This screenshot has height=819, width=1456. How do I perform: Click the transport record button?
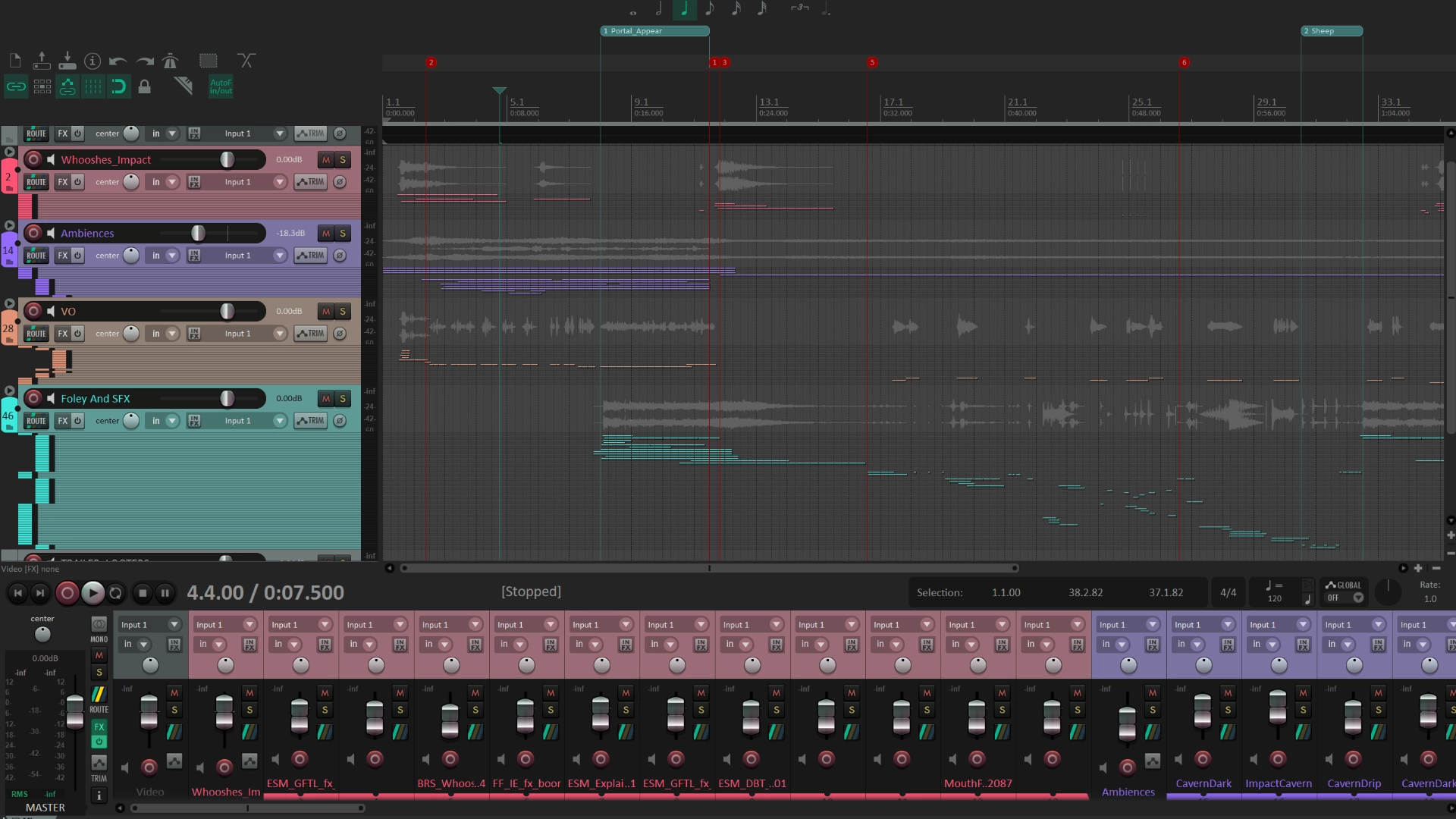67,593
